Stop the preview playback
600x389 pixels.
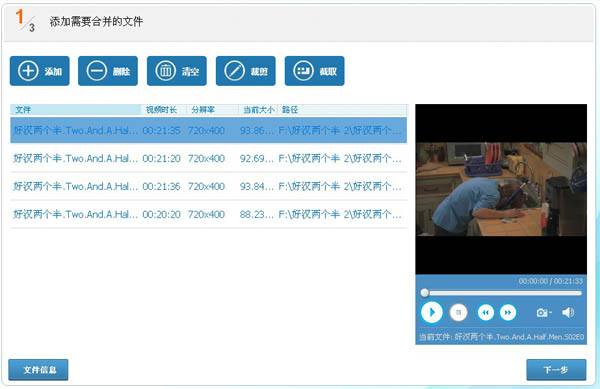point(458,313)
